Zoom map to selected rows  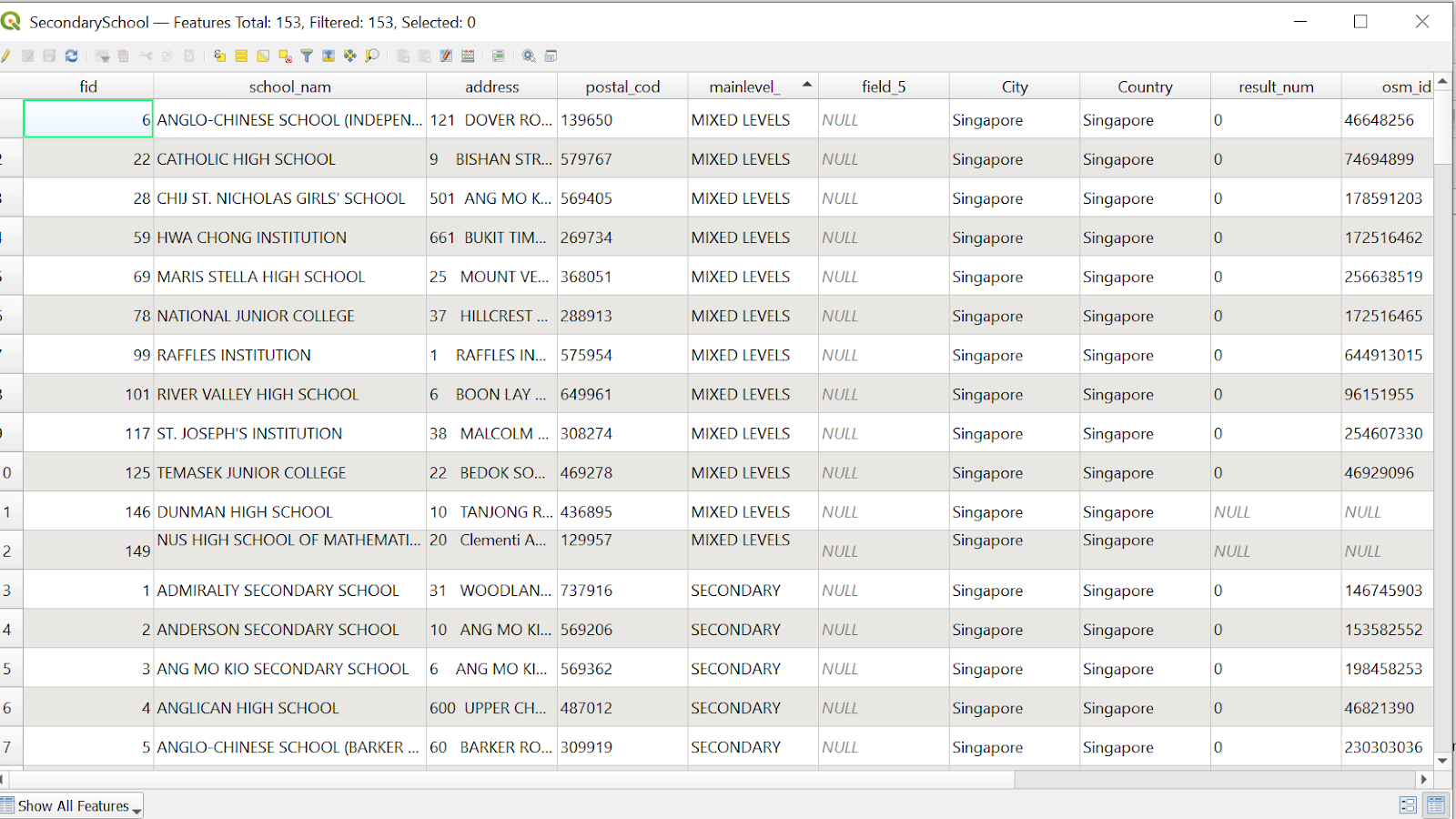372,56
